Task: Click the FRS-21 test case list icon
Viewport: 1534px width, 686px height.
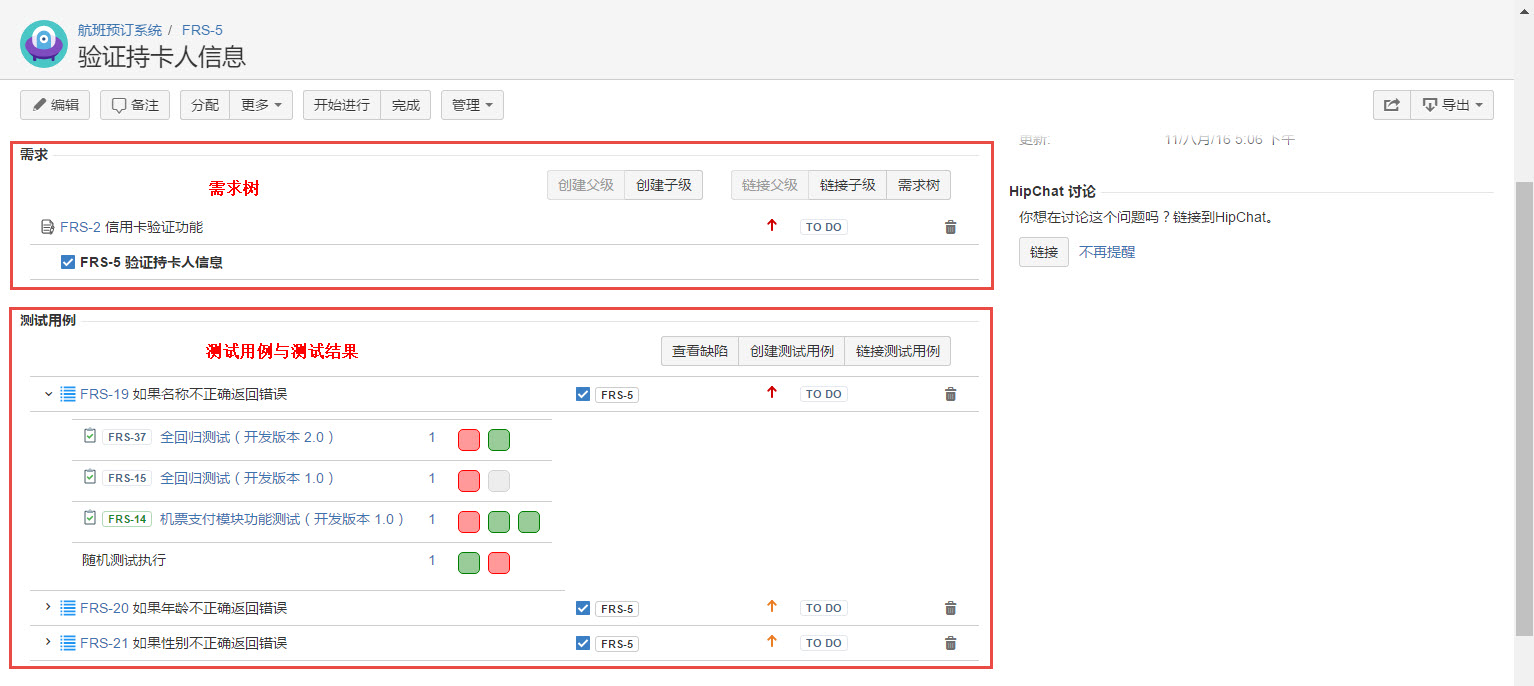Action: point(68,643)
